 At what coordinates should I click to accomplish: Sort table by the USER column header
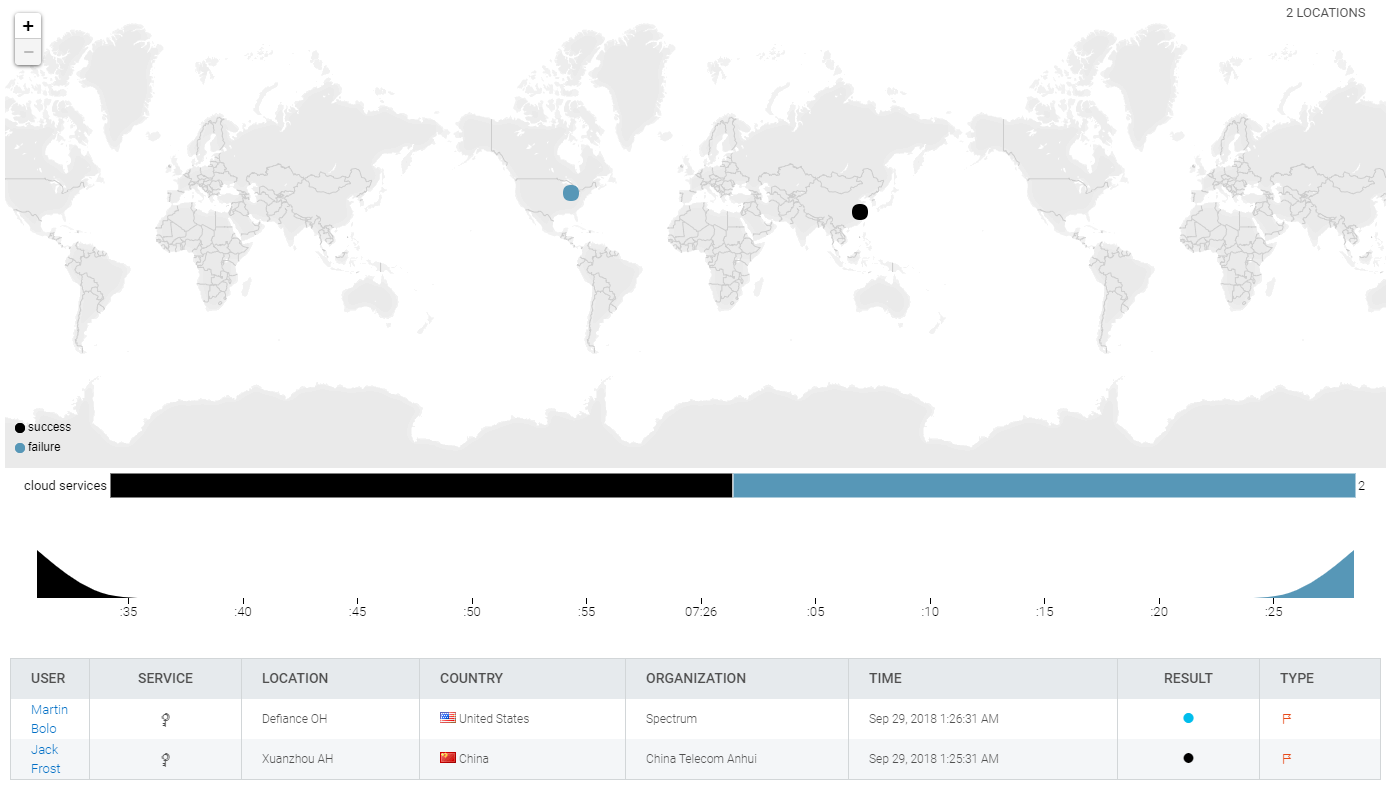(x=48, y=678)
